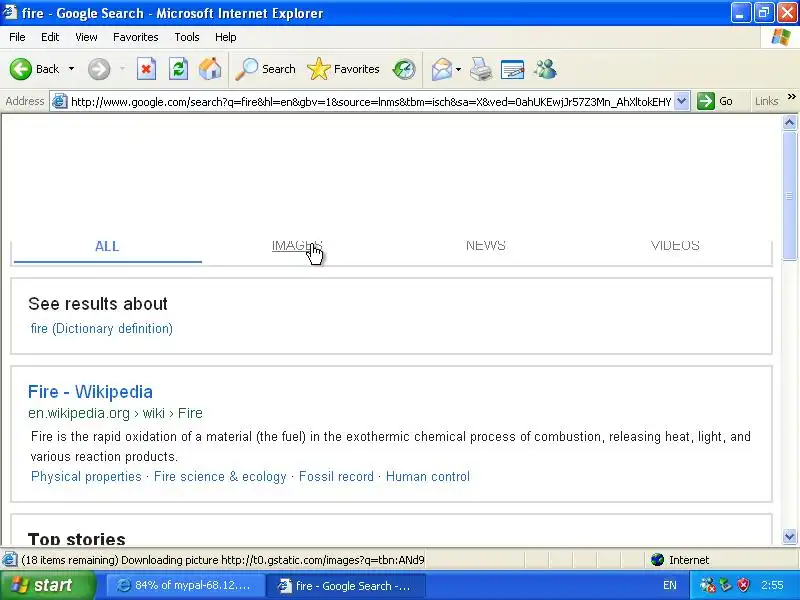Switch to 84% of mypal download taskbar item

(185, 585)
